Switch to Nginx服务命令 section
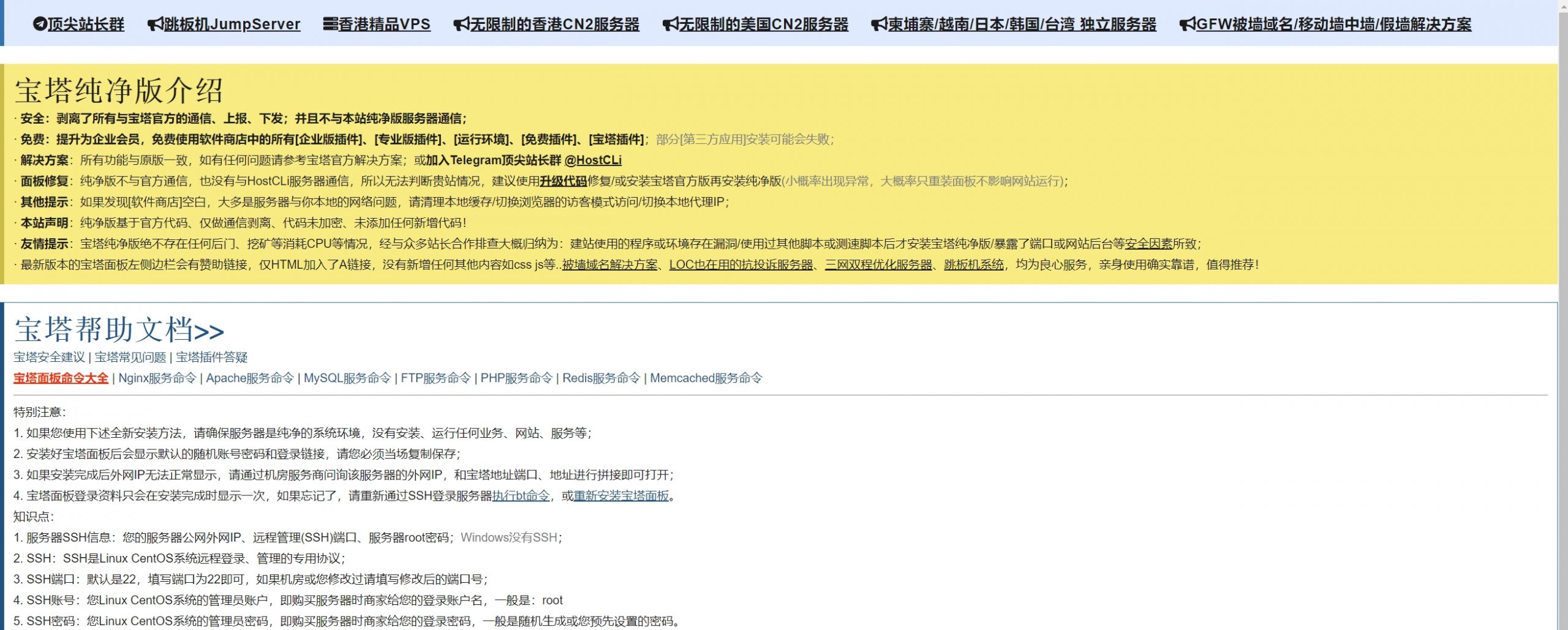This screenshot has width=1568, height=630. pyautogui.click(x=157, y=378)
